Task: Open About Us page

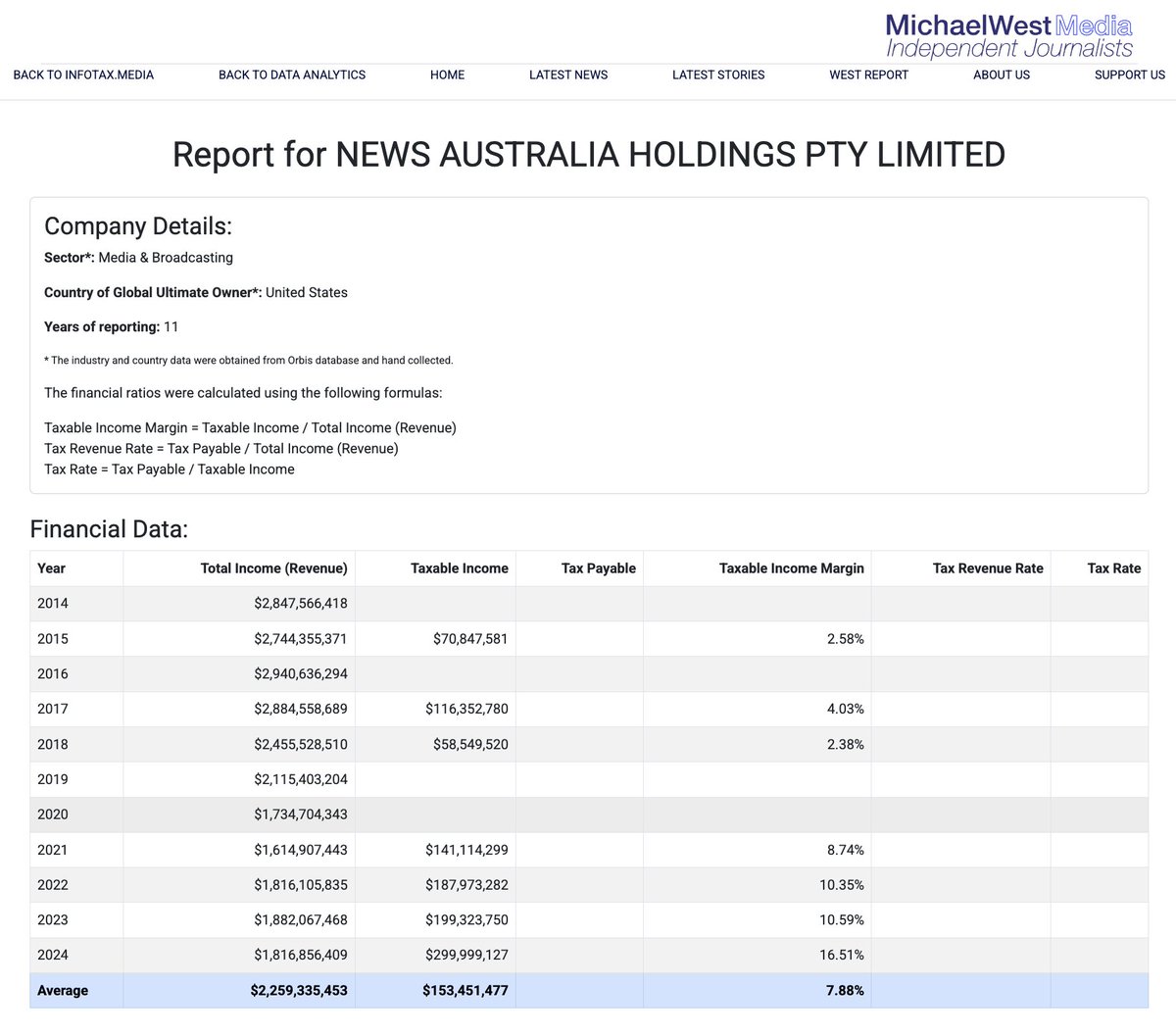Action: [1002, 74]
